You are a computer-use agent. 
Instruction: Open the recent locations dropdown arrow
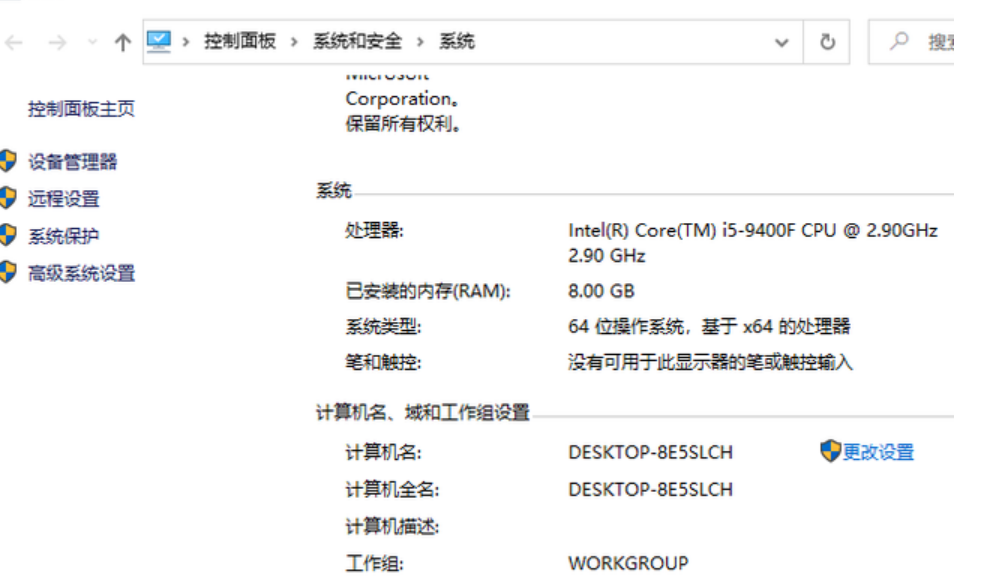coord(93,42)
